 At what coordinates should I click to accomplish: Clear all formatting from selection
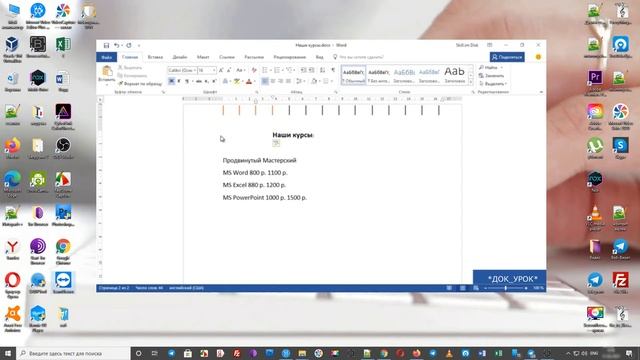point(253,70)
